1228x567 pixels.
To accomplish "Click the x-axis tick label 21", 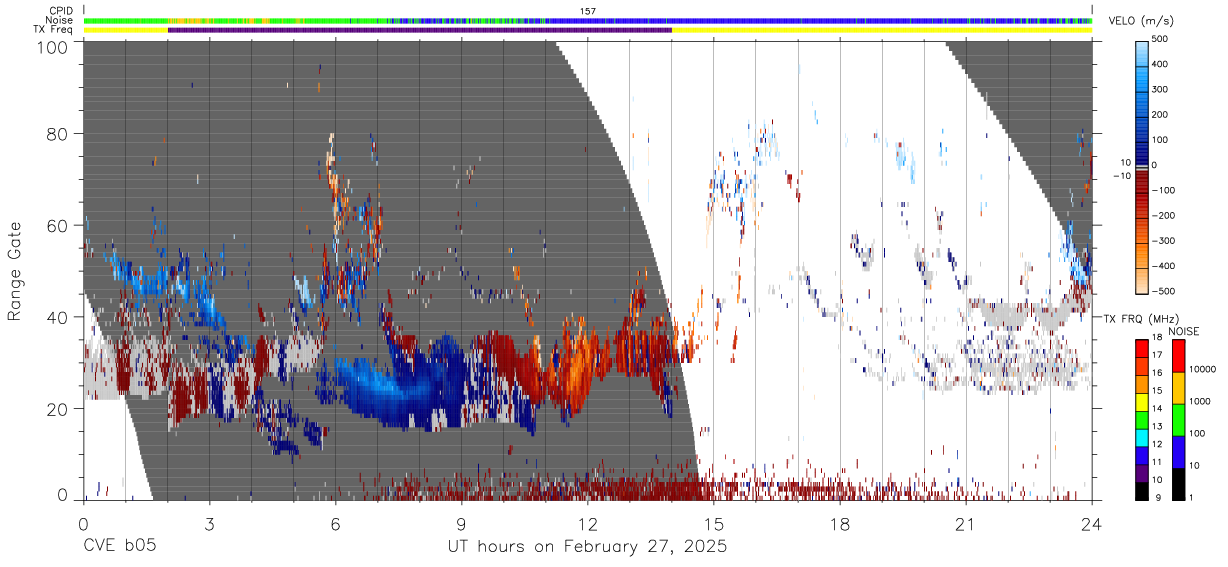I will [x=965, y=524].
